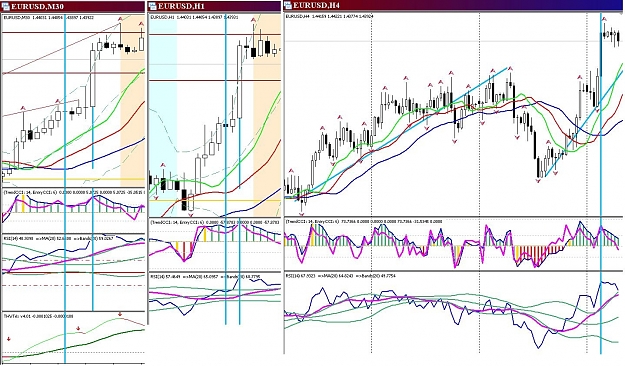The image size is (625, 366).
Task: Click the chart icon in the EURUSD,H4 title bar
Action: click(288, 5)
